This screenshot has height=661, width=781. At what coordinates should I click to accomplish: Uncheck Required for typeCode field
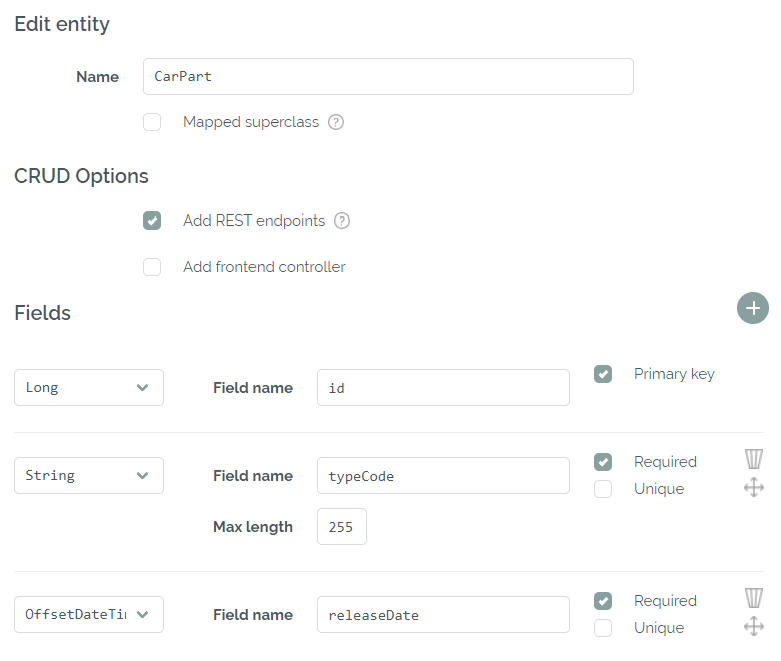point(603,462)
